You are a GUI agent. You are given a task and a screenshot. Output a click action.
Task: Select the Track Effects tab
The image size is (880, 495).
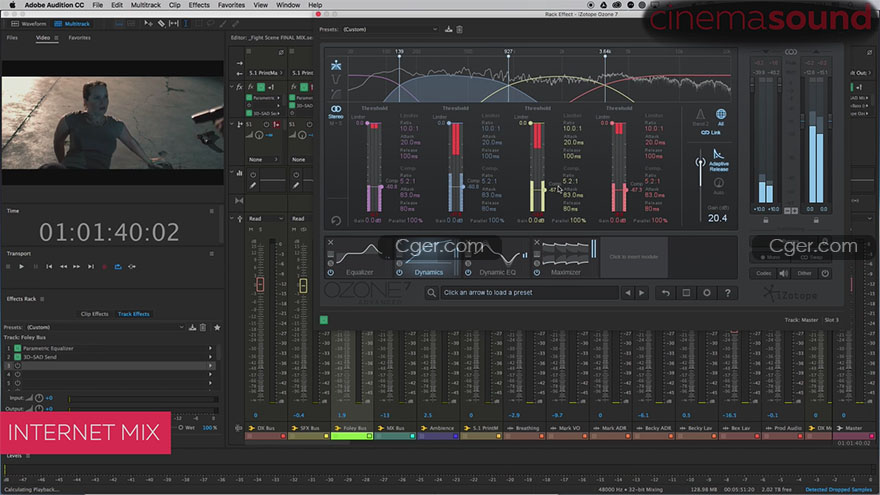pos(134,314)
